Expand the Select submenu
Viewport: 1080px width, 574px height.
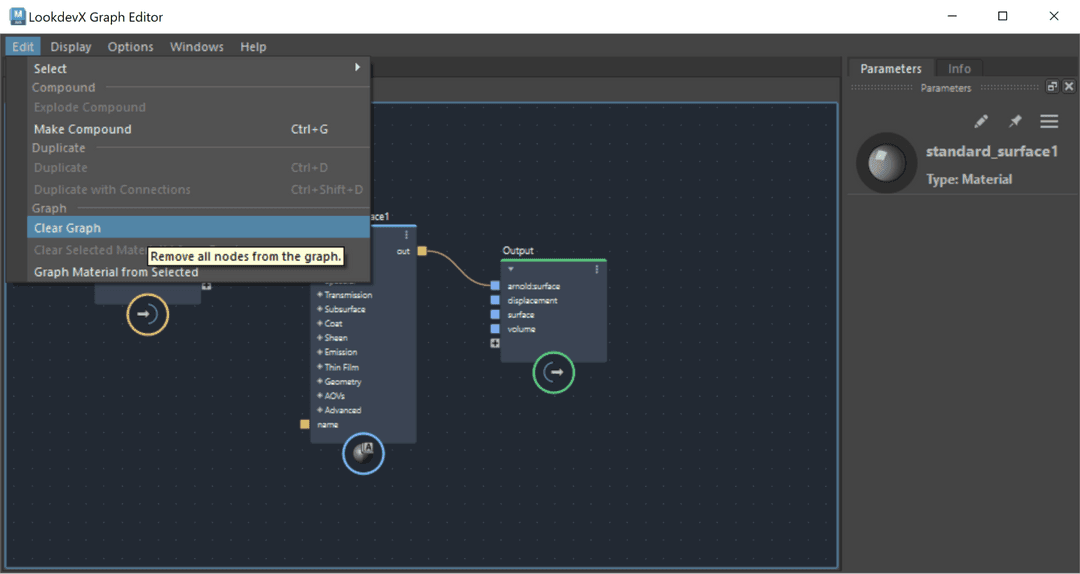[x=198, y=68]
